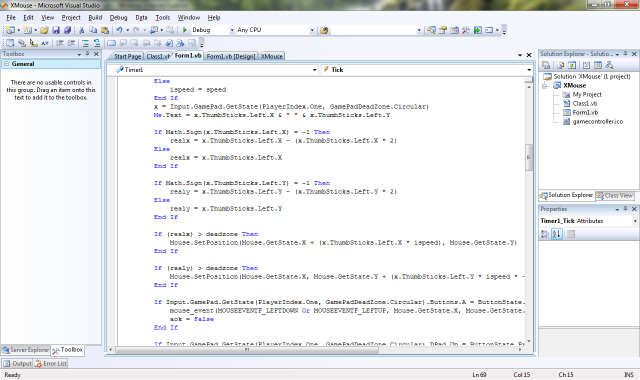Click inside the find combo box text field
This screenshot has width=640, height=380.
tap(373, 30)
